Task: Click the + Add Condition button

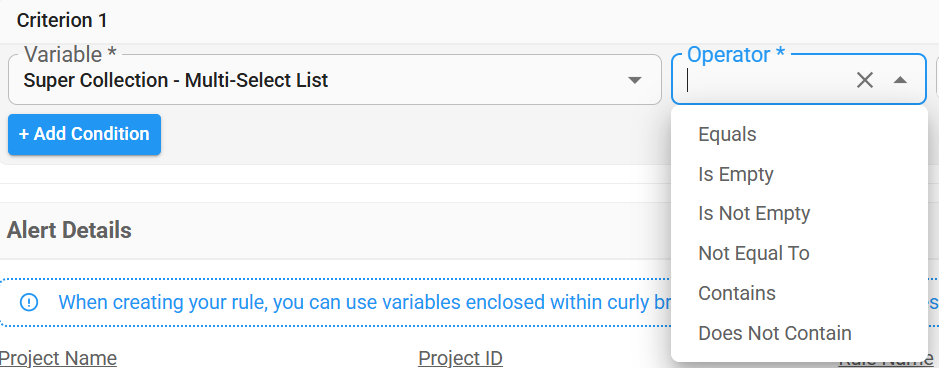Action: point(84,134)
